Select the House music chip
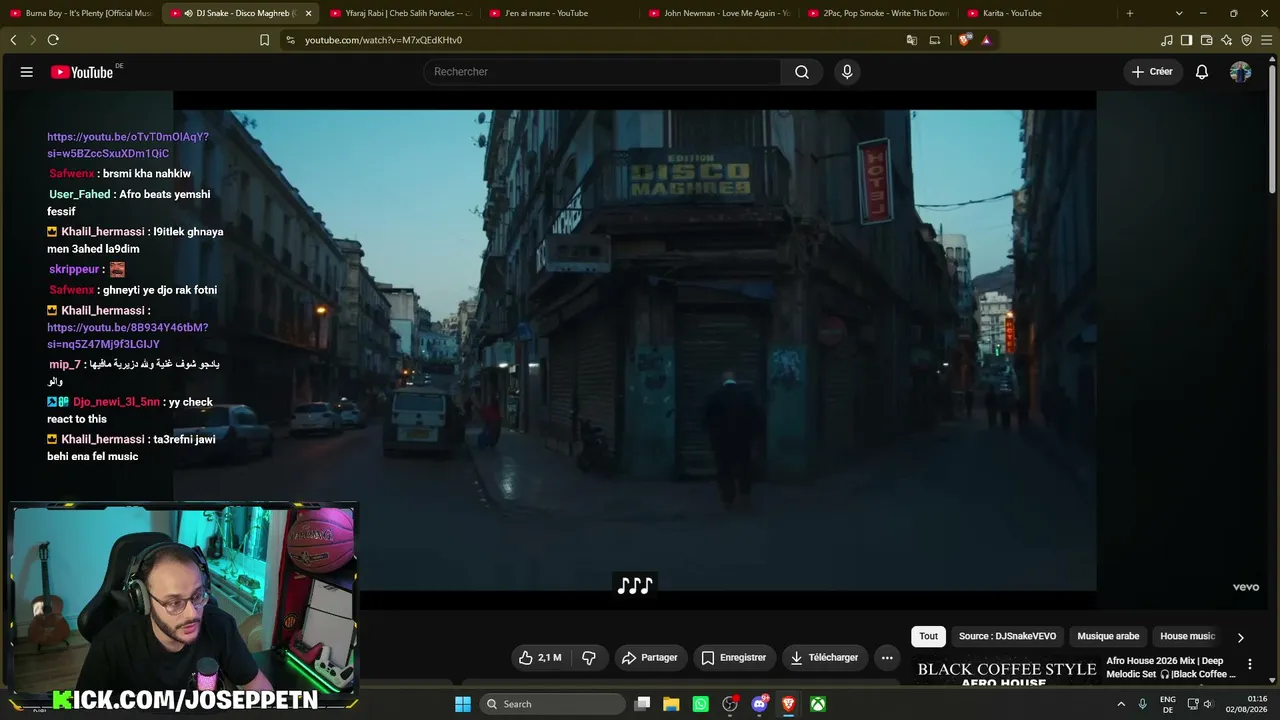This screenshot has height=720, width=1280. click(1188, 636)
